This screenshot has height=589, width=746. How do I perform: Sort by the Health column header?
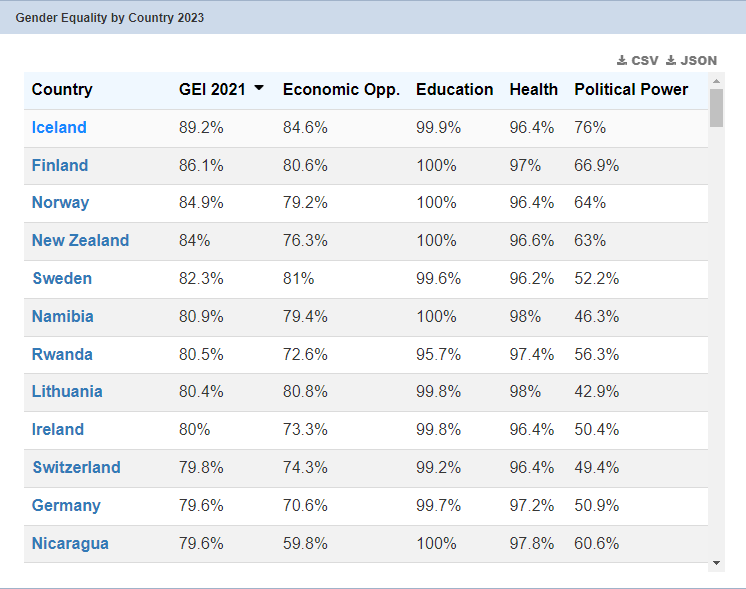pyautogui.click(x=533, y=89)
